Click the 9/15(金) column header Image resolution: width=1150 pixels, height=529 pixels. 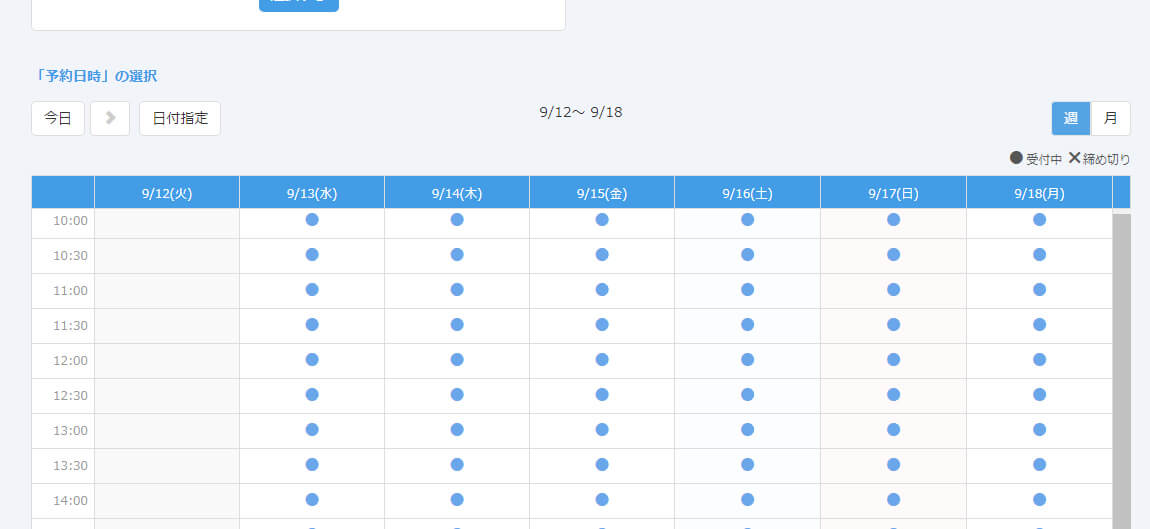[602, 193]
